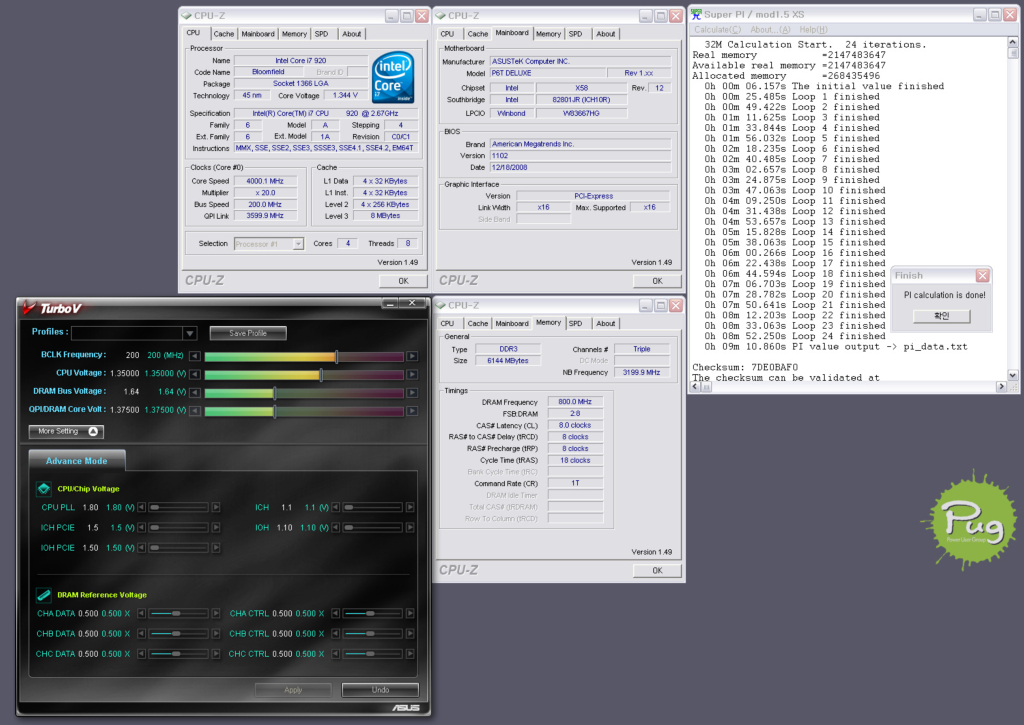The image size is (1024, 725).
Task: Click Super PI vertical scrollbar down arrow
Action: tap(1012, 376)
